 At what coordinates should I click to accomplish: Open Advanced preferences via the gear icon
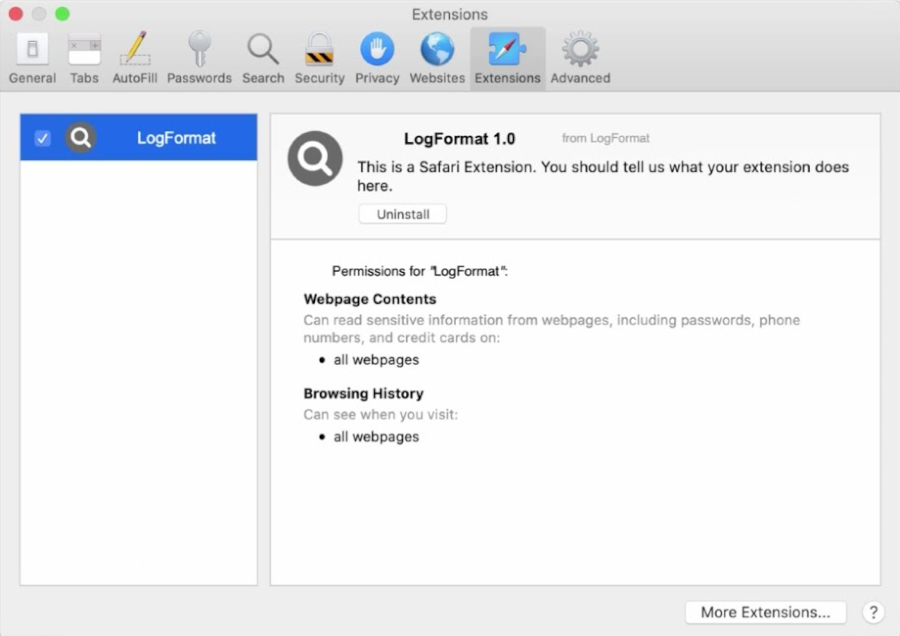click(x=580, y=57)
